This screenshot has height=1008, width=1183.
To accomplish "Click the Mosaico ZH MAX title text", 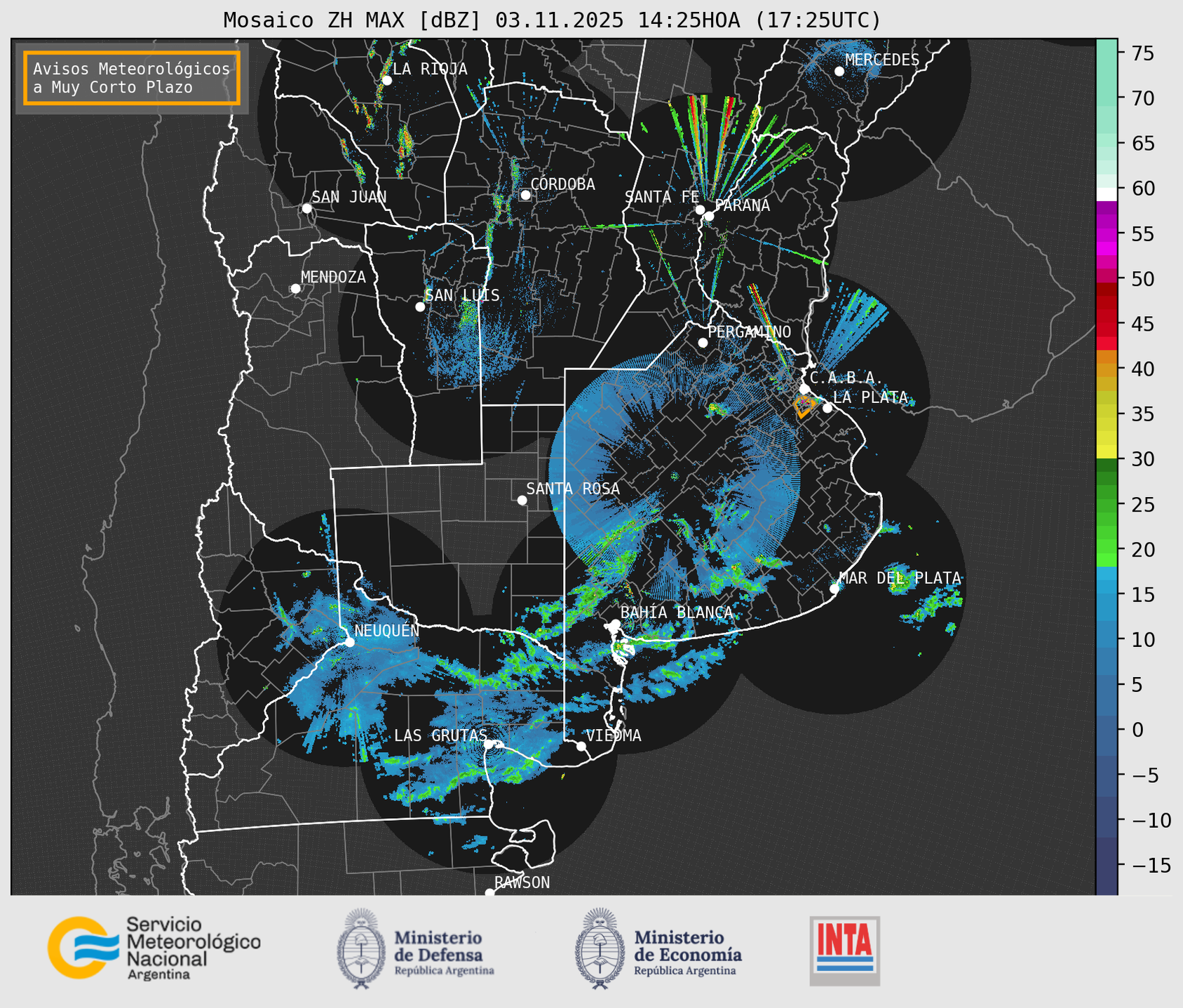I will [552, 20].
